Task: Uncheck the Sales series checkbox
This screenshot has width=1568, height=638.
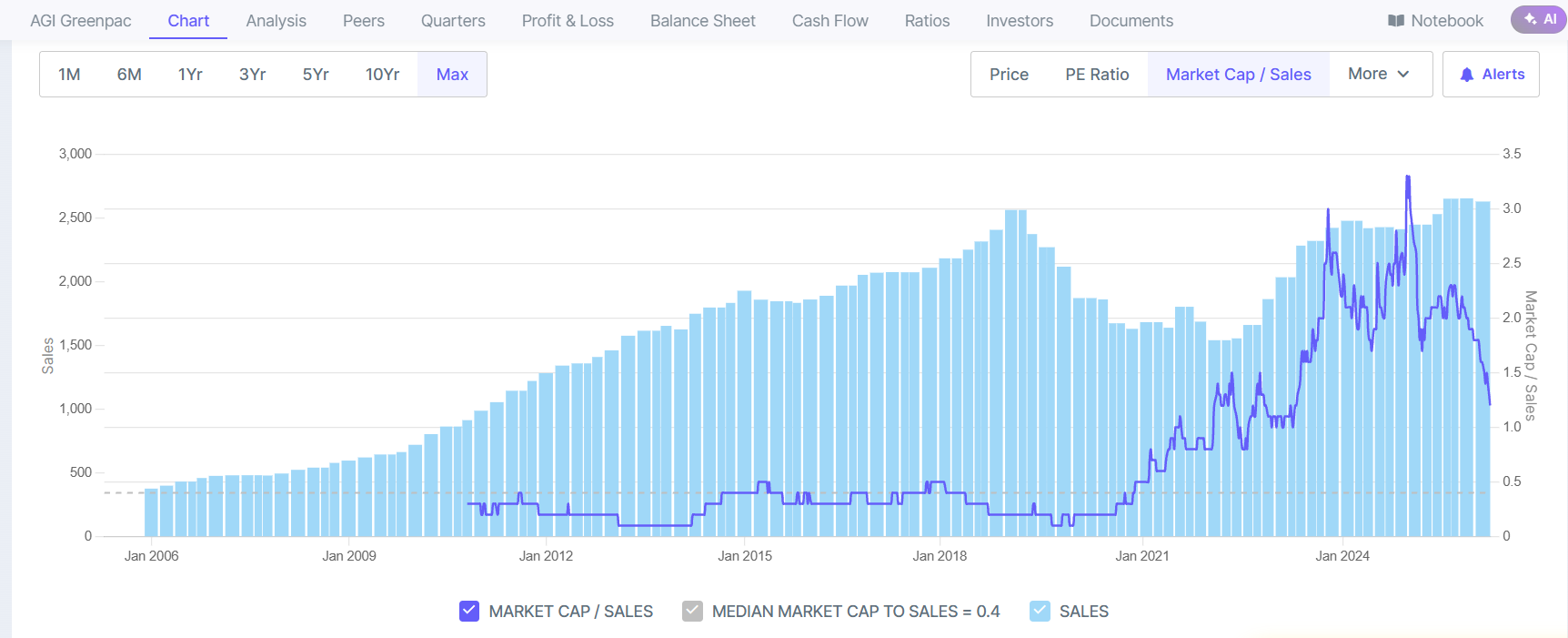Action: click(x=1040, y=611)
